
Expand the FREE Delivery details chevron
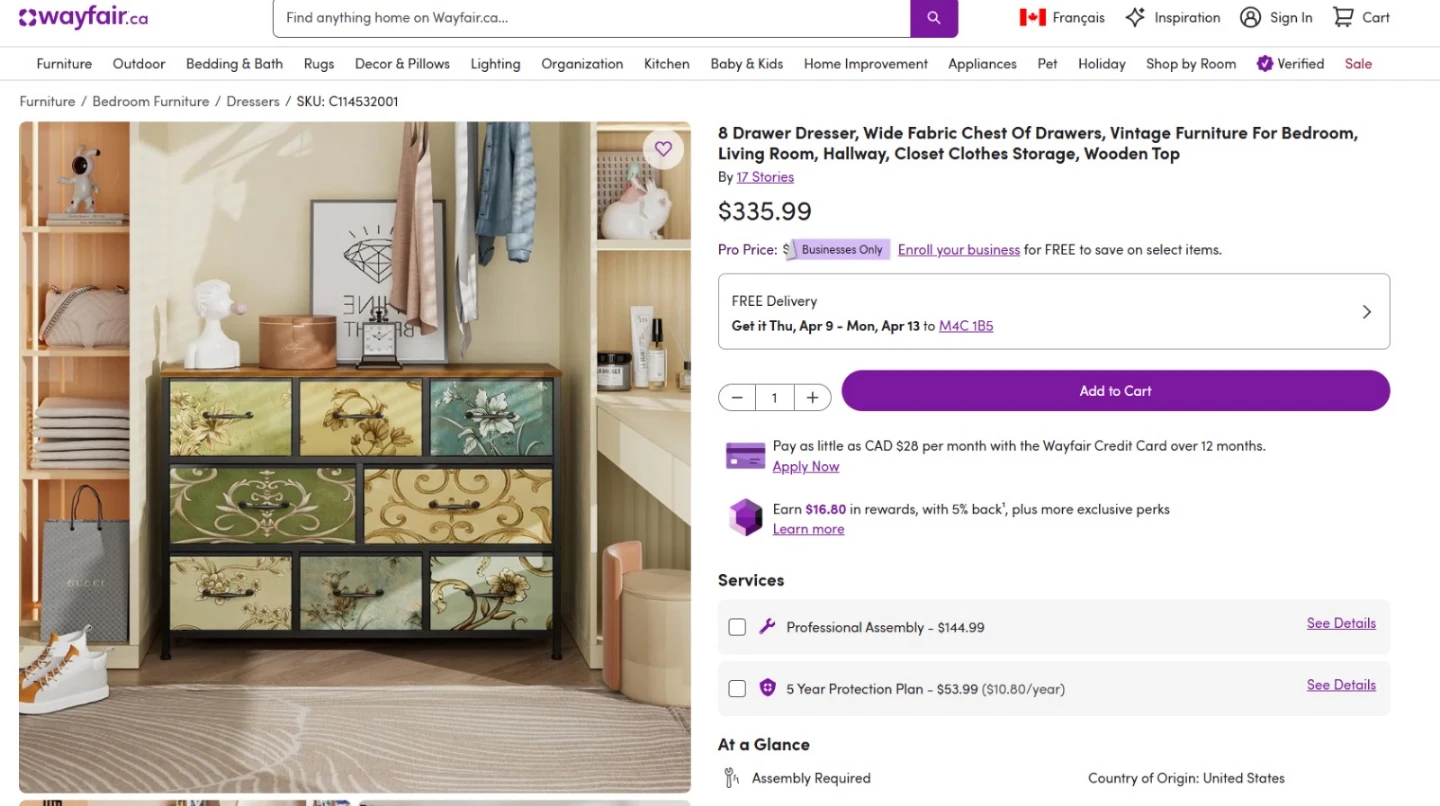click(x=1366, y=312)
